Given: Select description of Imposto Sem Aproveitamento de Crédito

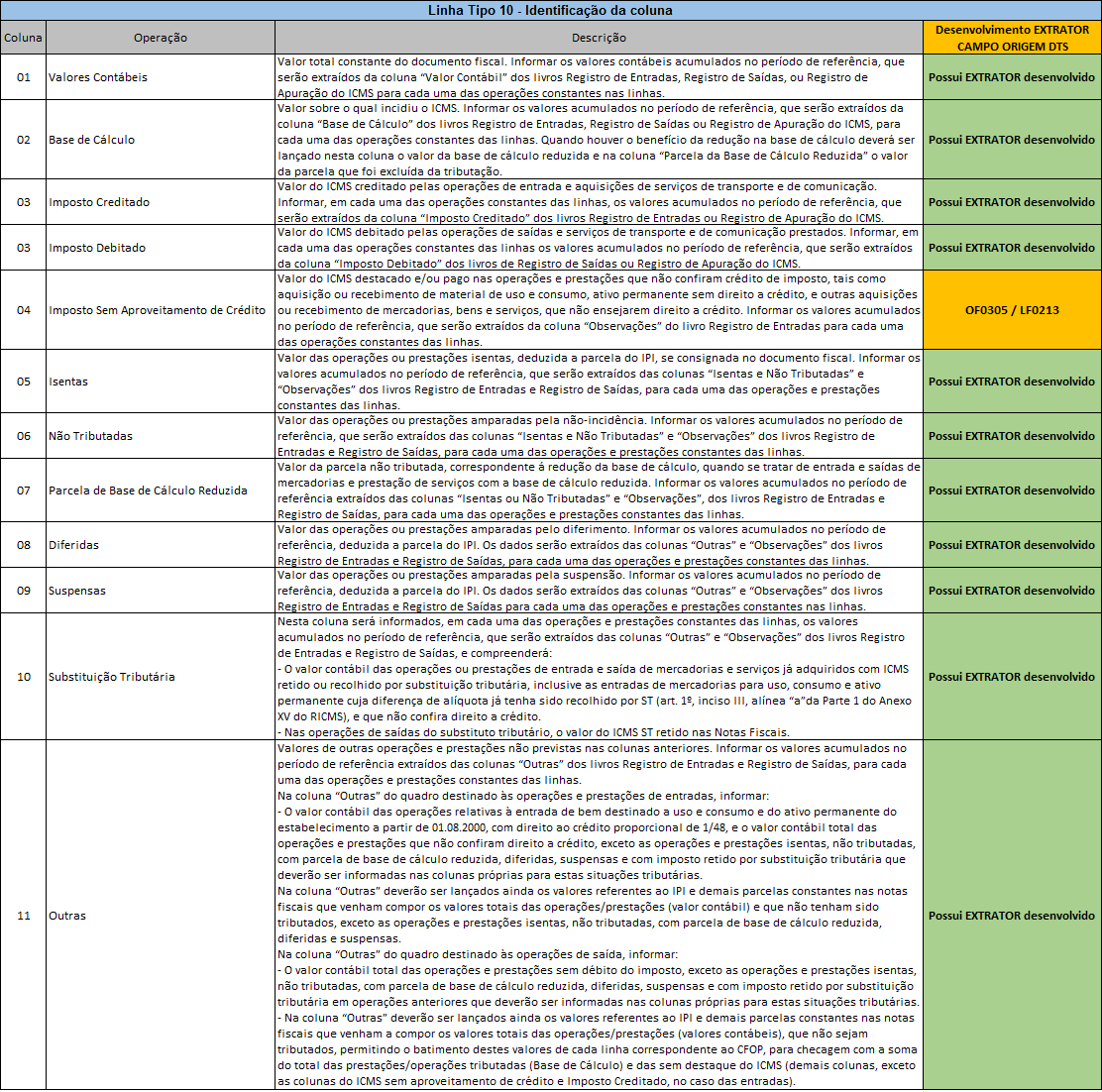Looking at the screenshot, I should 599,310.
